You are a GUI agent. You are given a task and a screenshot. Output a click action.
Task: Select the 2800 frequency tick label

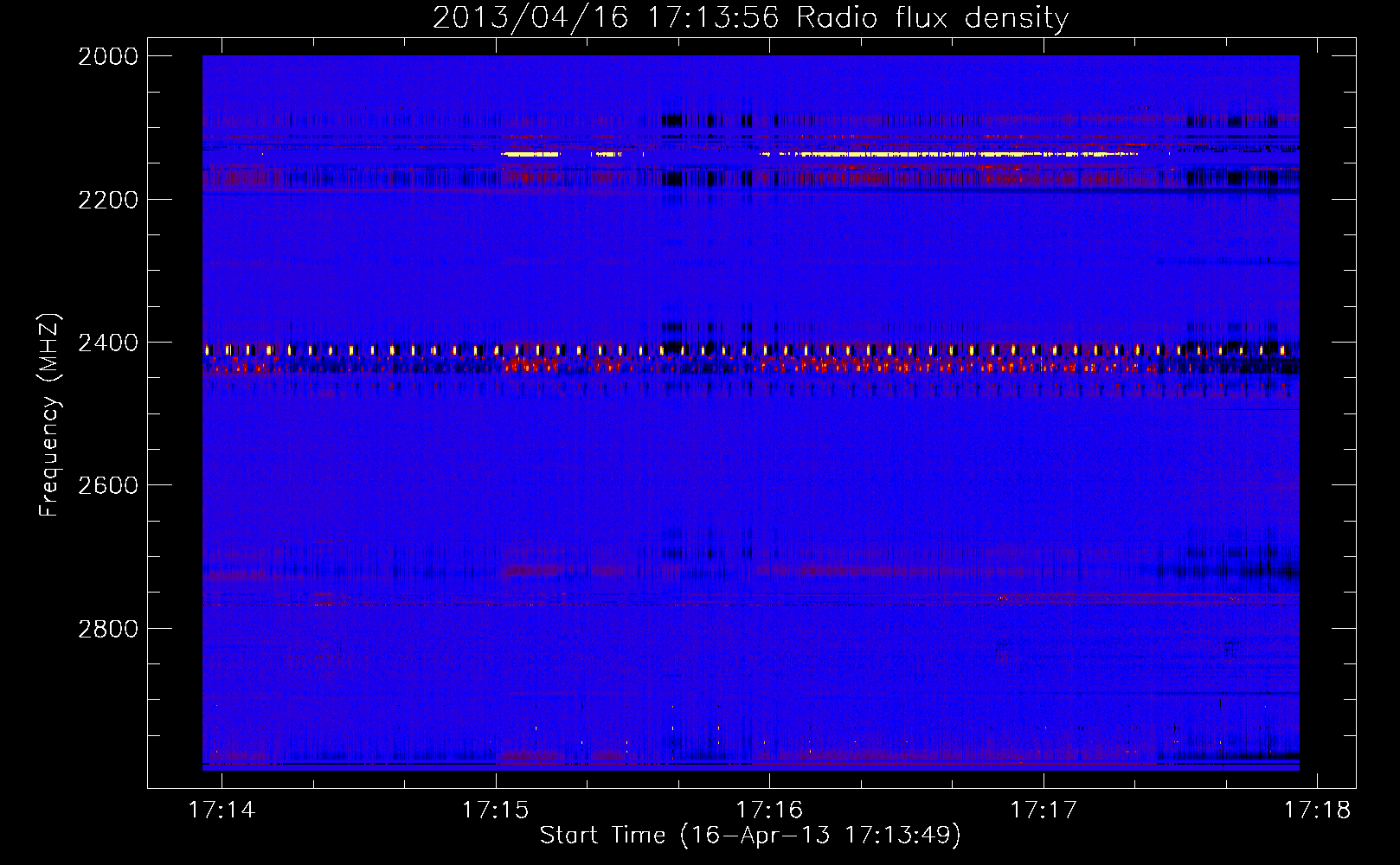point(108,629)
